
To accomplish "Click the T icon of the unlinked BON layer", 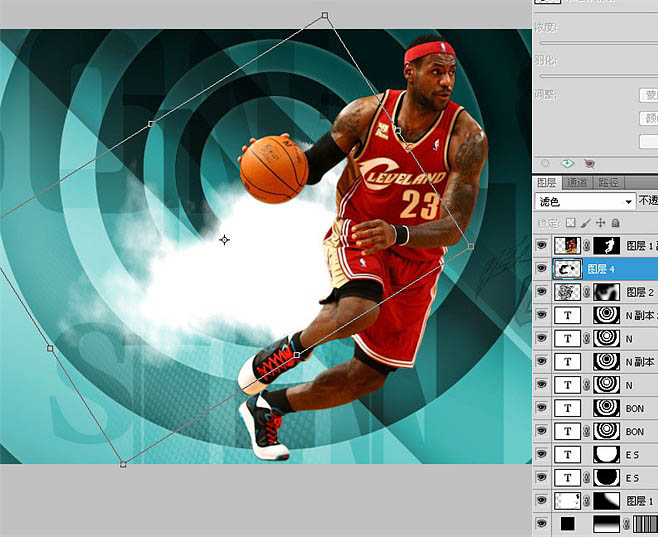I will (567, 408).
